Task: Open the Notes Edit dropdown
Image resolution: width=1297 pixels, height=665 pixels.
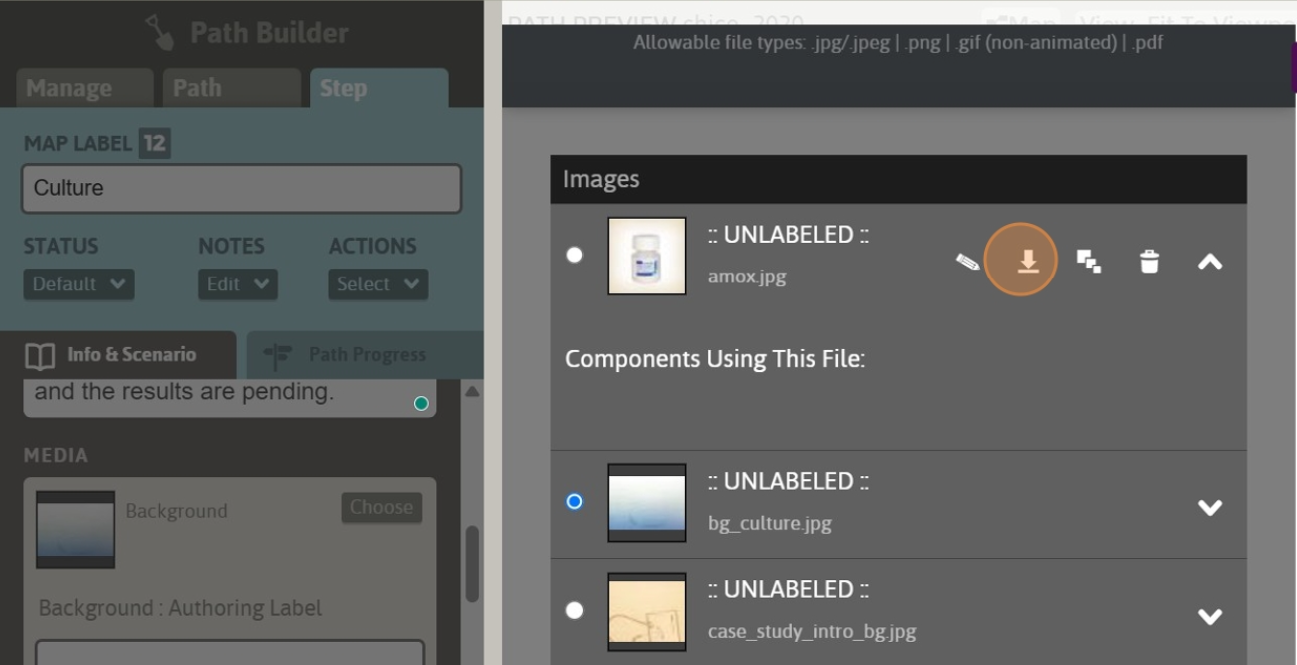Action: 238,284
